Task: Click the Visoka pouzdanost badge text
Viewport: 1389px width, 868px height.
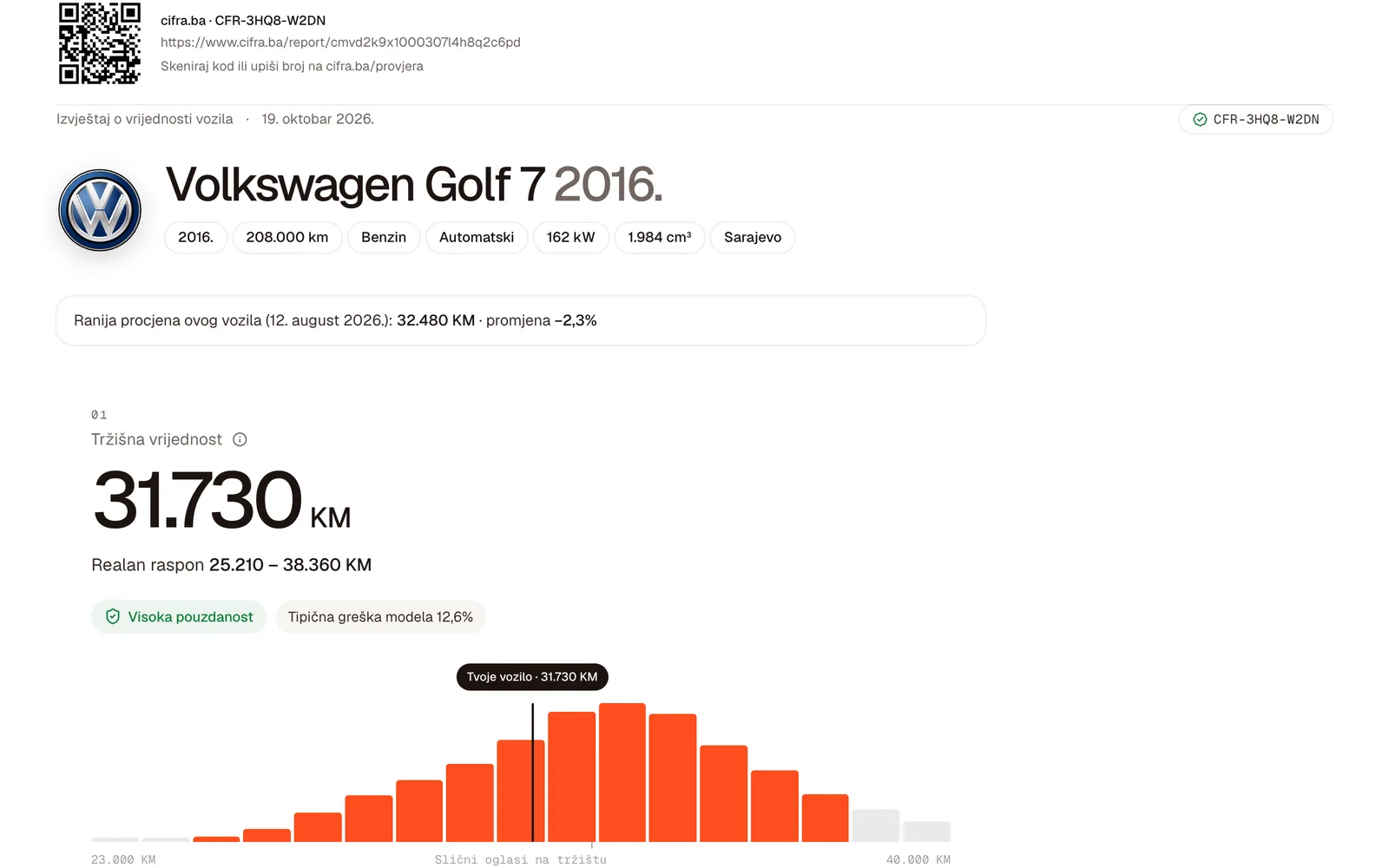Action: pyautogui.click(x=190, y=617)
